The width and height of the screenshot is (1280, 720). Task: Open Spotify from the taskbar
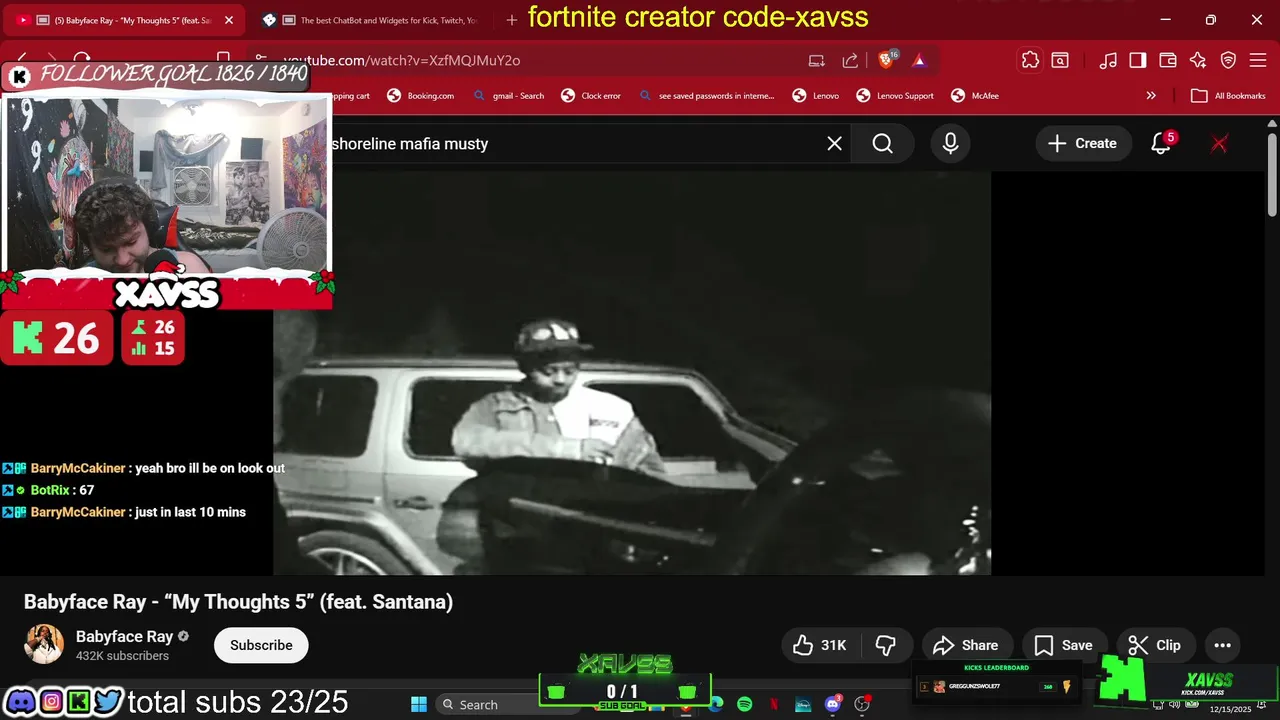tap(744, 704)
